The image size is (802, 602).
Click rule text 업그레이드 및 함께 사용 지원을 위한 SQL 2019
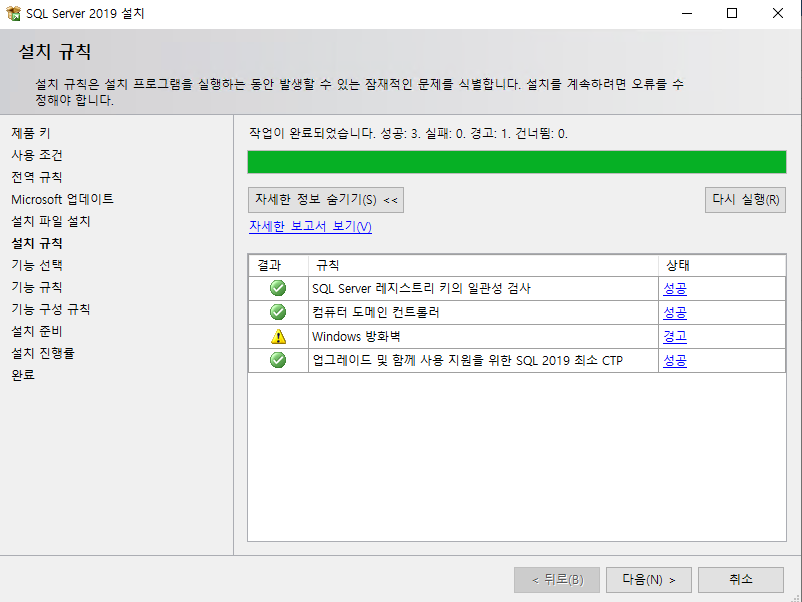[441, 361]
